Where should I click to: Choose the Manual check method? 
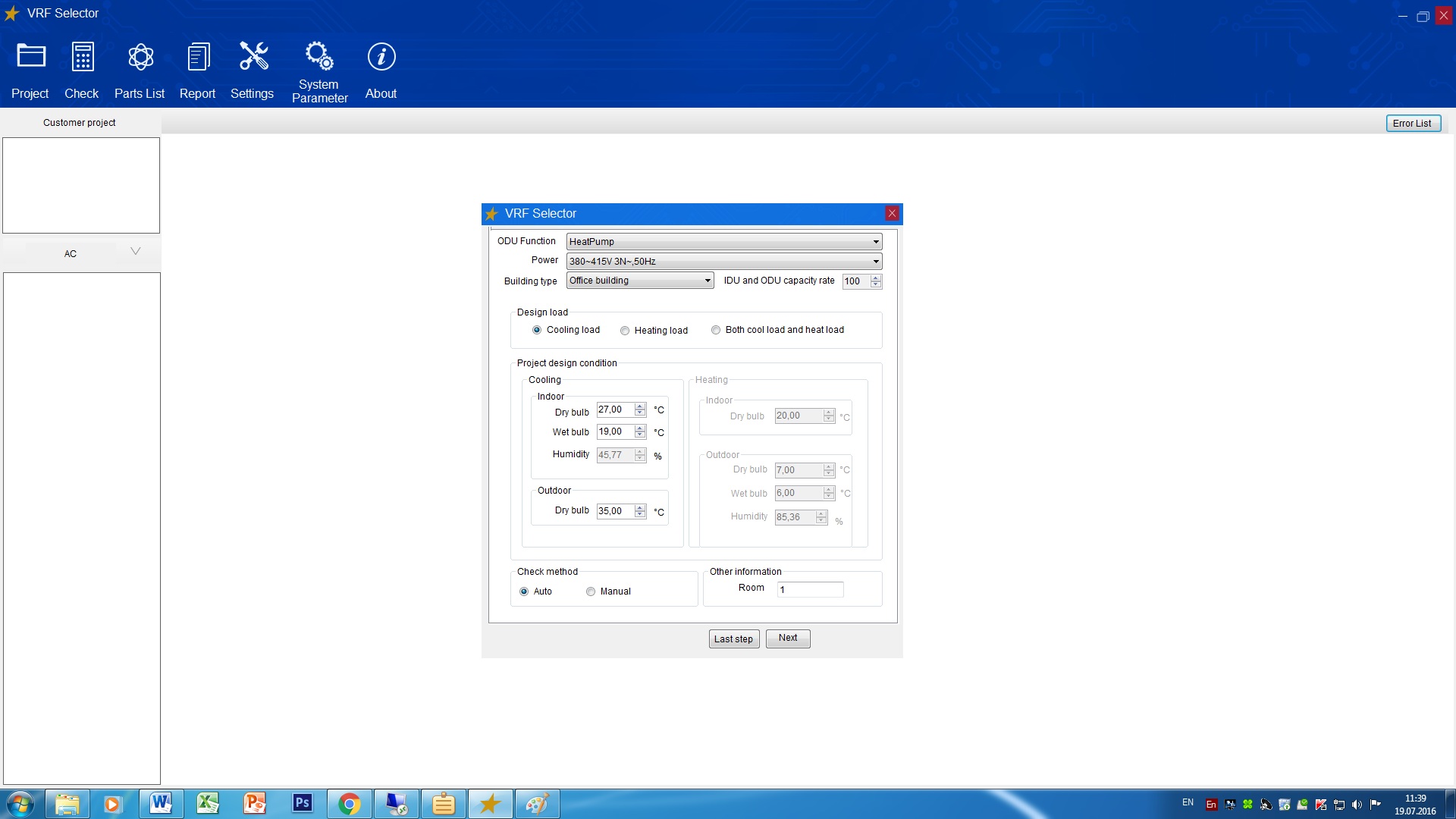click(591, 591)
